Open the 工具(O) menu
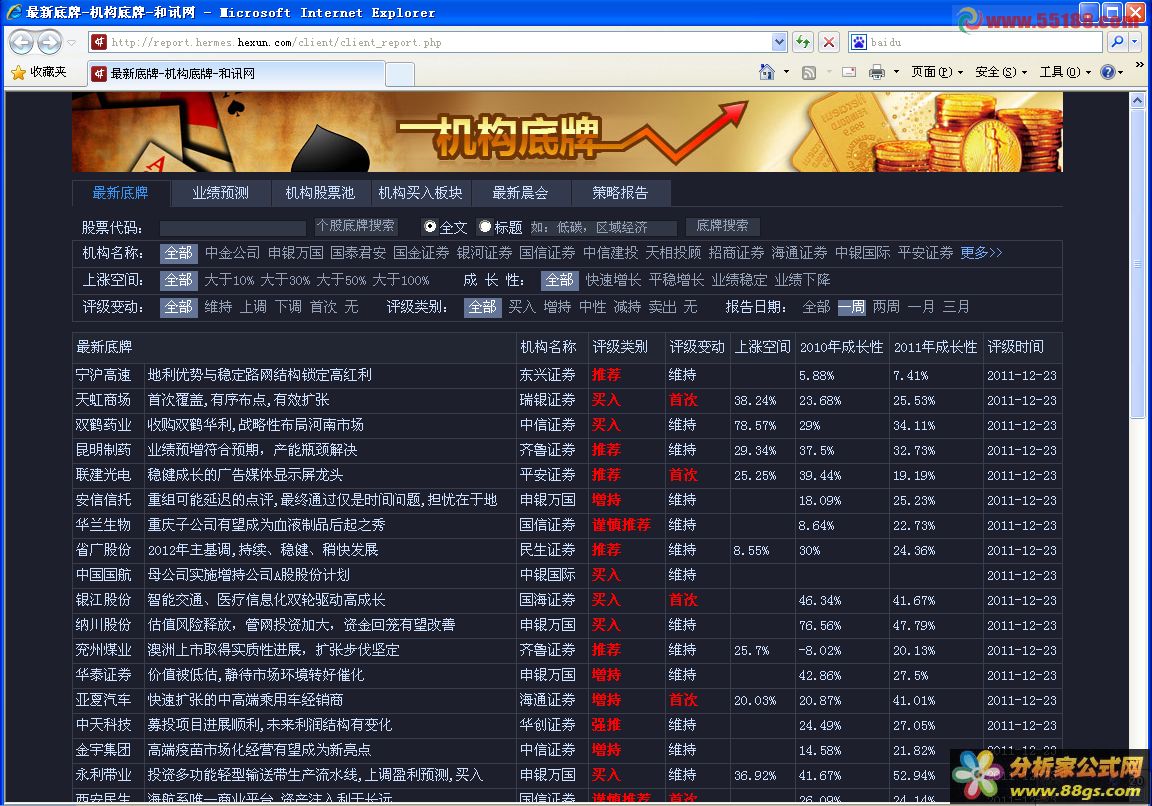 [1065, 72]
